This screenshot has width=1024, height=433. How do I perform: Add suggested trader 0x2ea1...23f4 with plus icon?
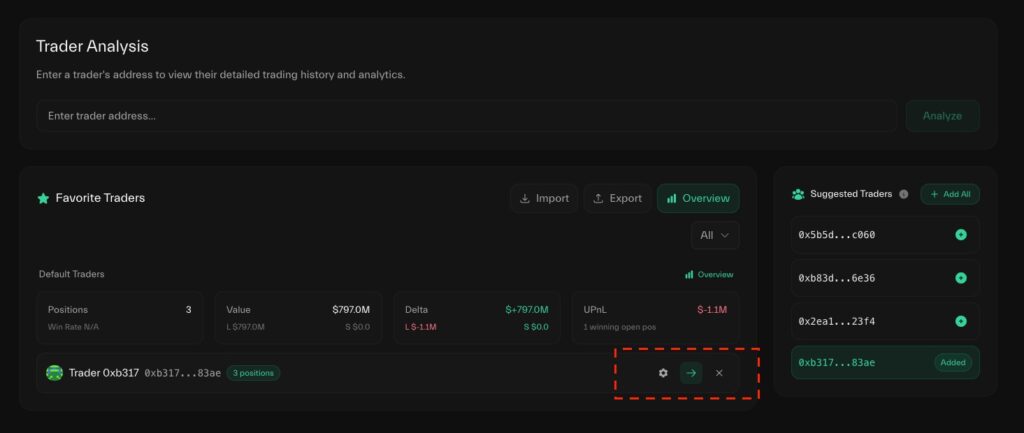[x=961, y=321]
